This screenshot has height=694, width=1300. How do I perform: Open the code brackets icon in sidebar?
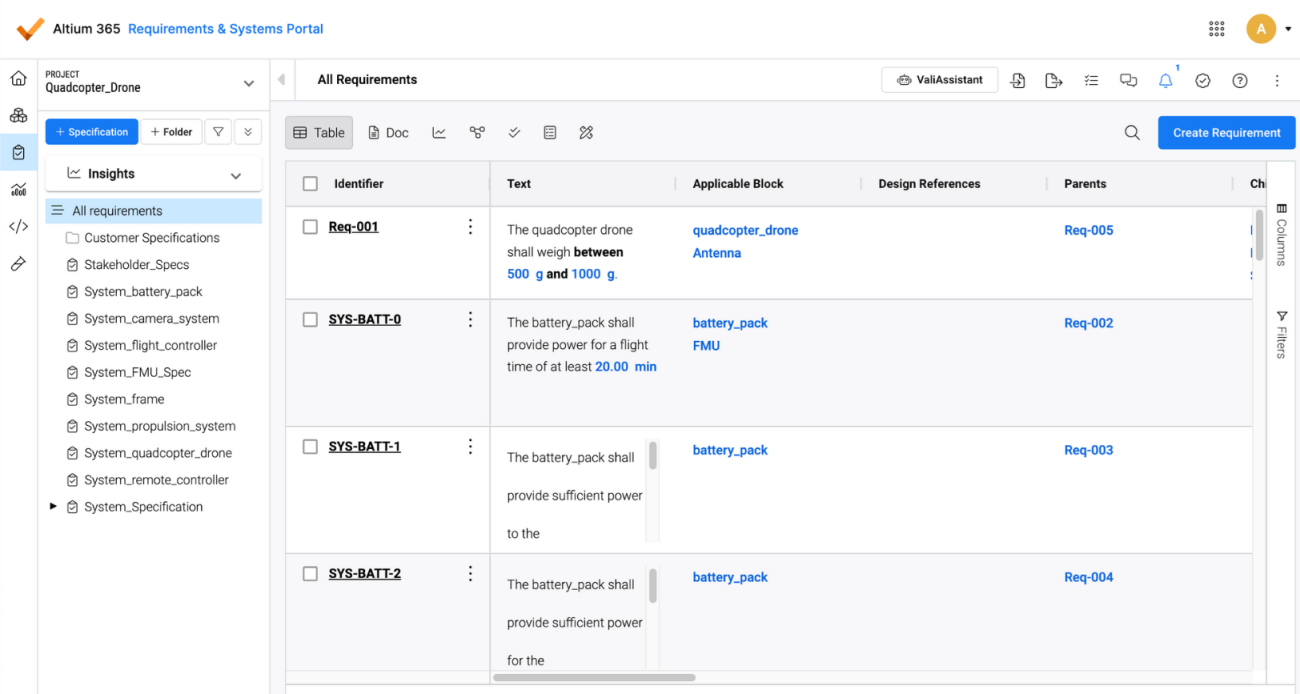tap(18, 226)
